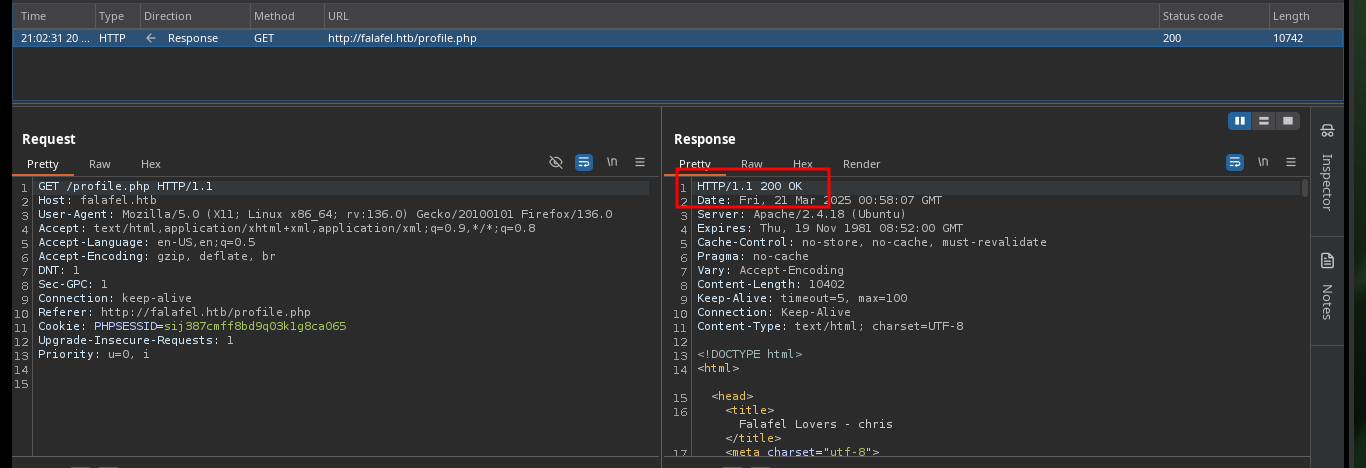Open the Inspector side panel icon
Screen dimensions: 1366x468
1327,130
